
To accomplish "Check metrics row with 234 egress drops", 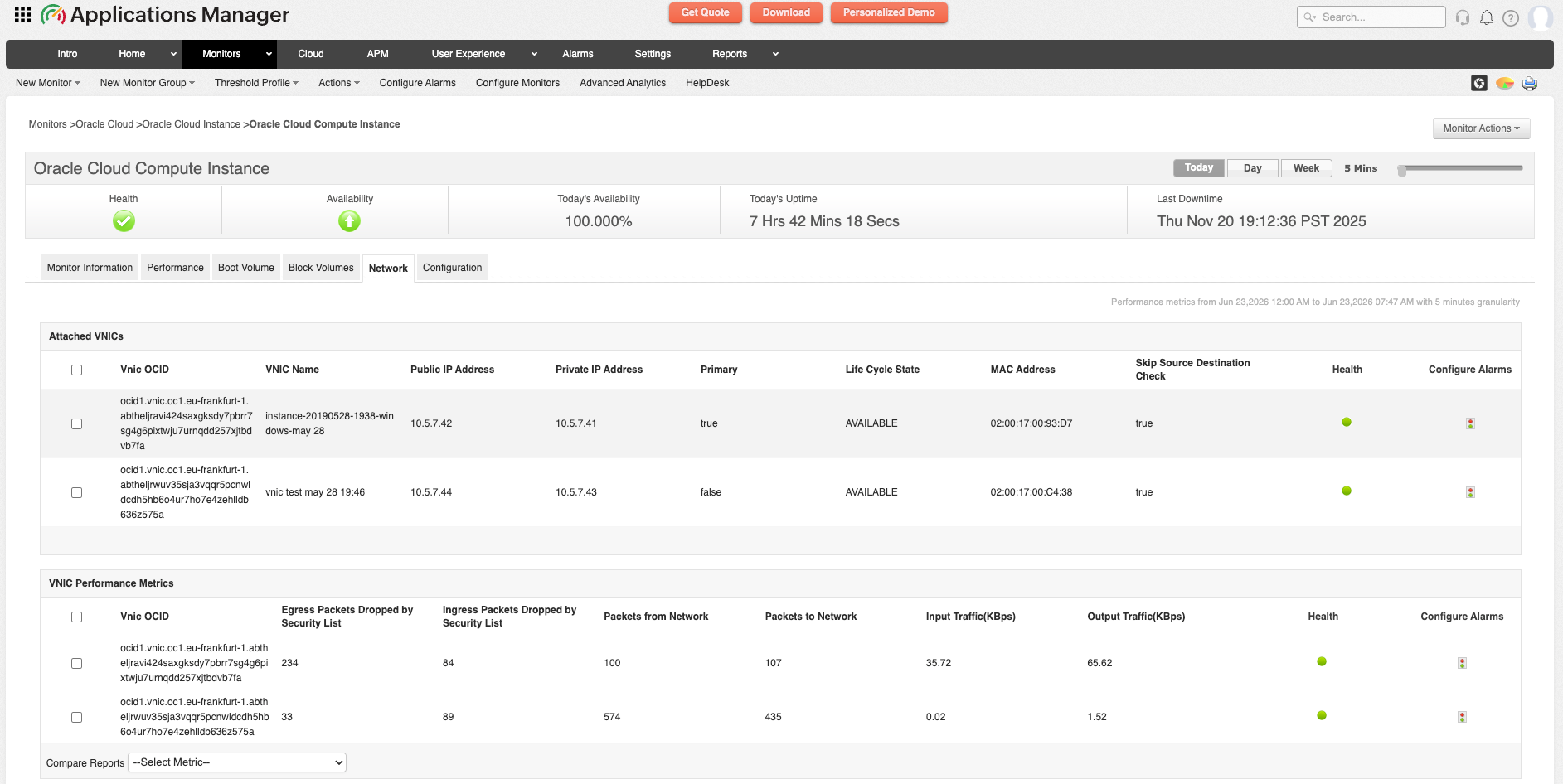I will 76,664.
